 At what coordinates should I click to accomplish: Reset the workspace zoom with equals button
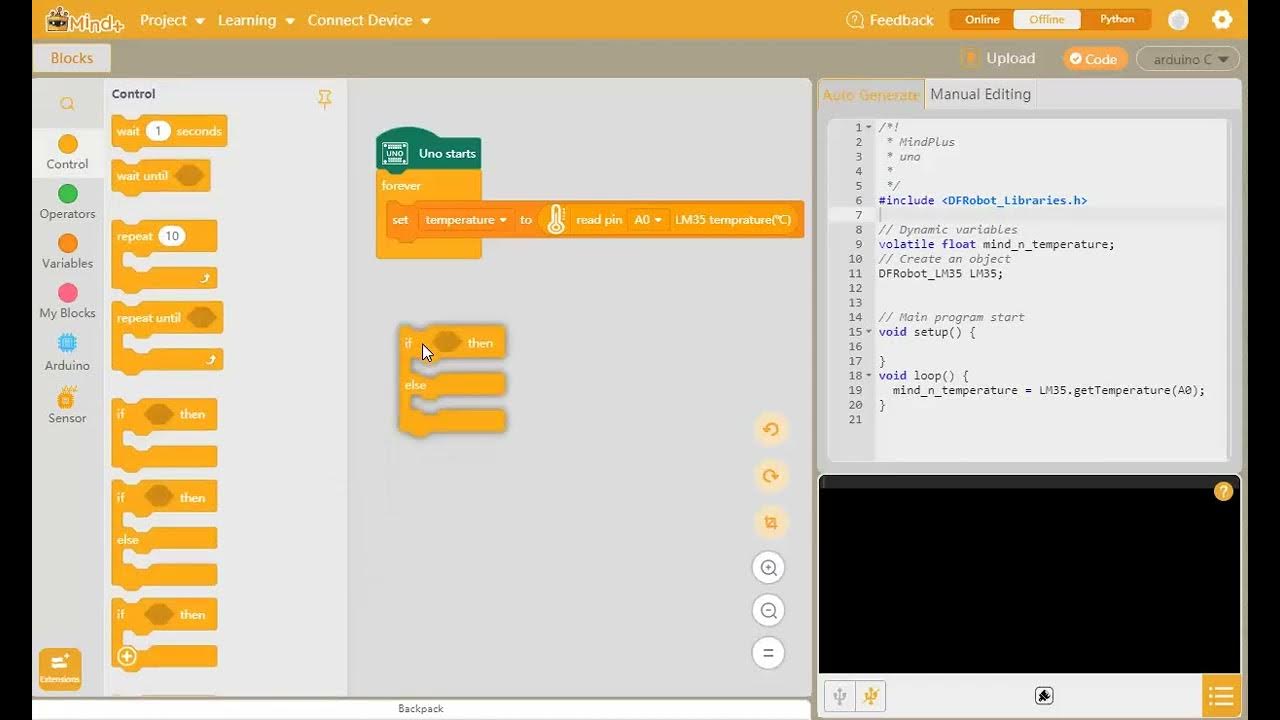[768, 653]
